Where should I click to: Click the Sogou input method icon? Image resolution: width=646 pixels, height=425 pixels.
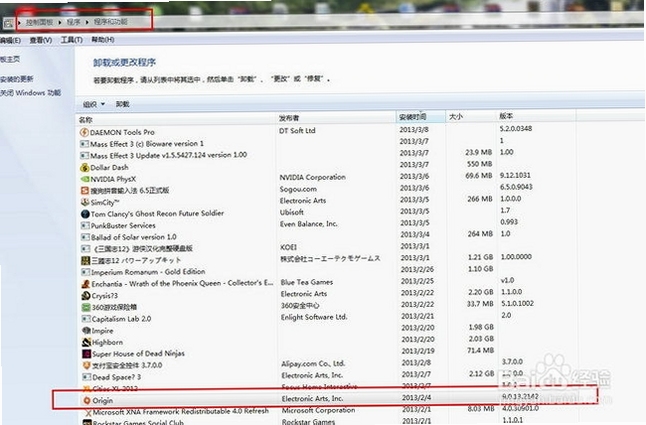pyautogui.click(x=85, y=190)
